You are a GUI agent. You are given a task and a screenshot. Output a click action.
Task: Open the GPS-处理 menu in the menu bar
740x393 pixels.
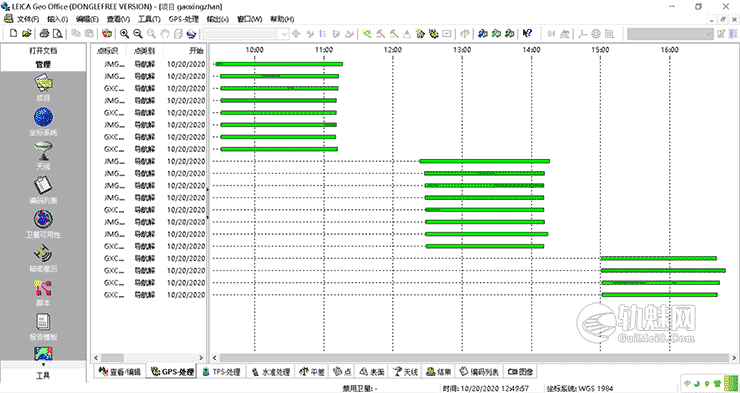[184, 19]
